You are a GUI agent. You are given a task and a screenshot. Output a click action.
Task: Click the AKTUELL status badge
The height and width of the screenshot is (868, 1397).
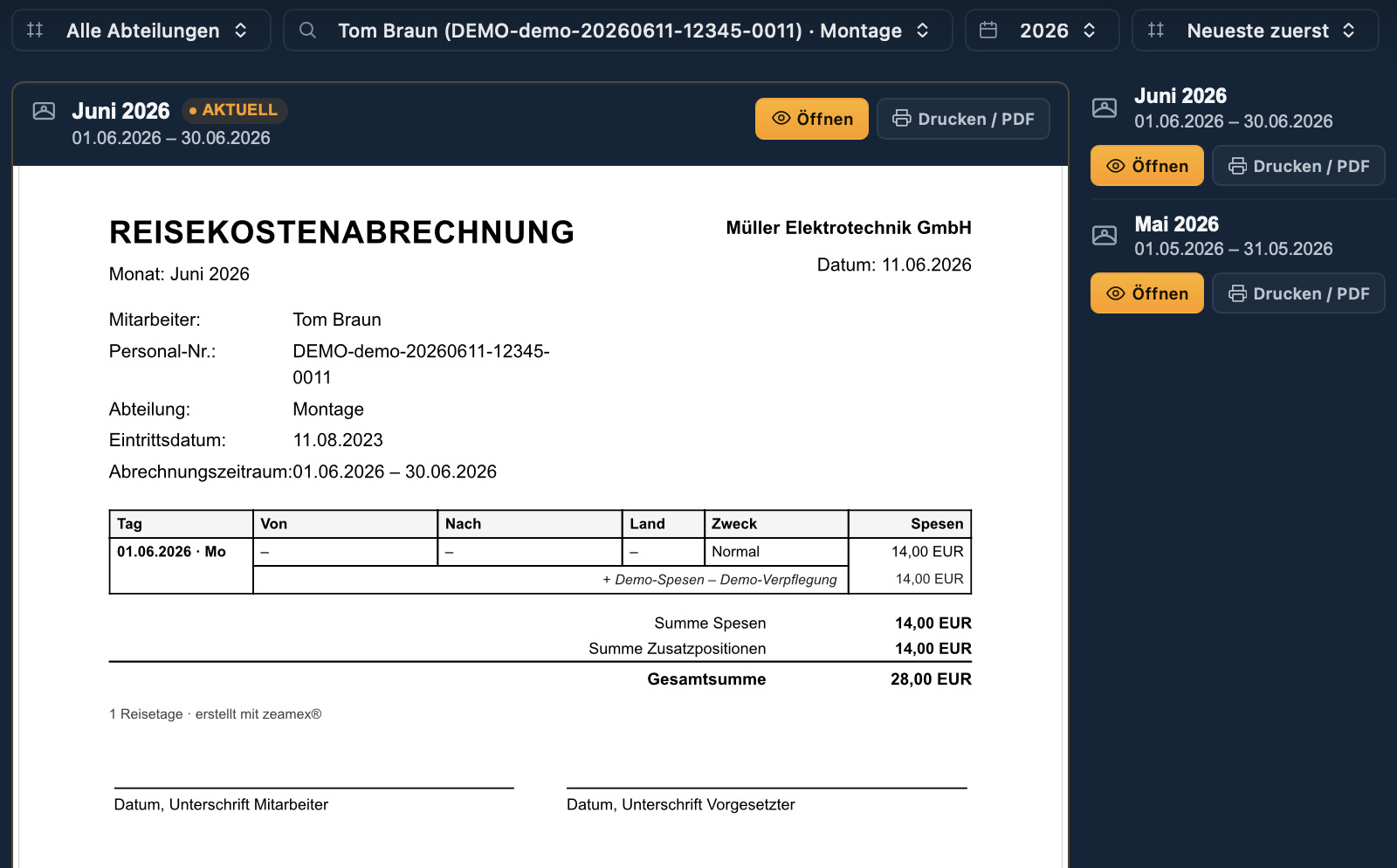[234, 110]
